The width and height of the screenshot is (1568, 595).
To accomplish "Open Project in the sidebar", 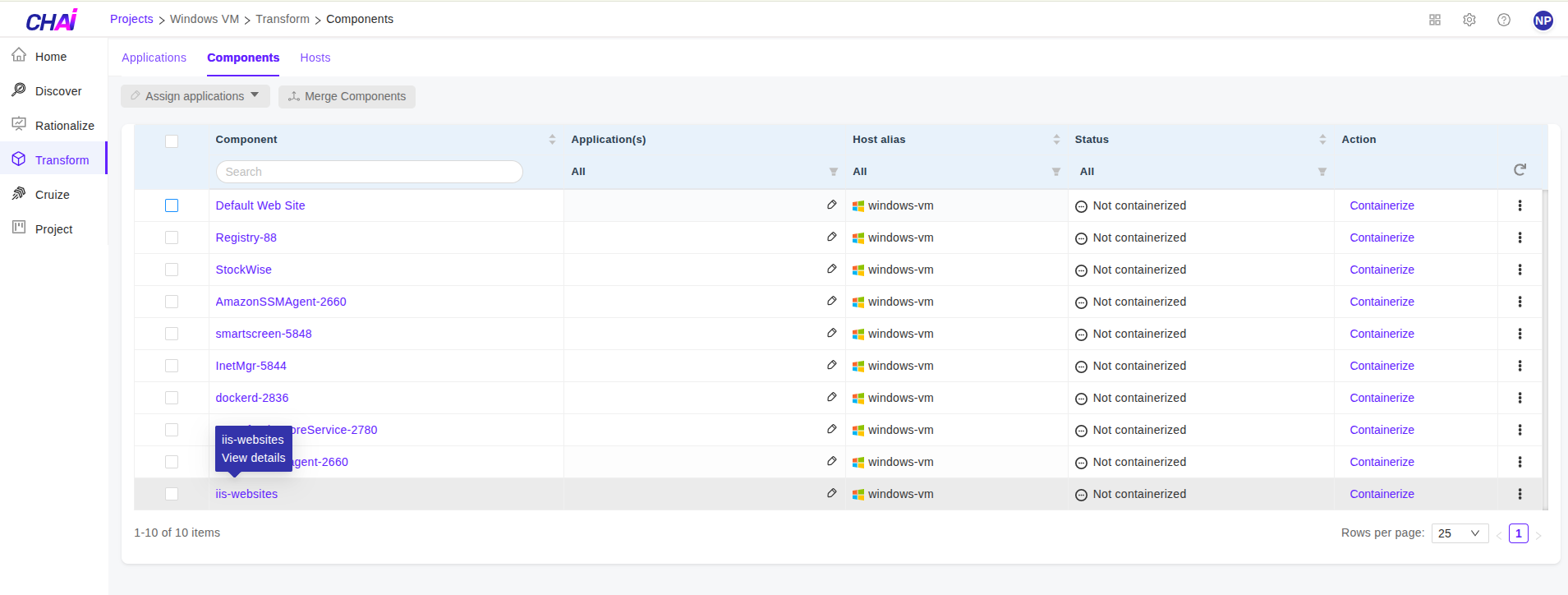I will pos(53,229).
